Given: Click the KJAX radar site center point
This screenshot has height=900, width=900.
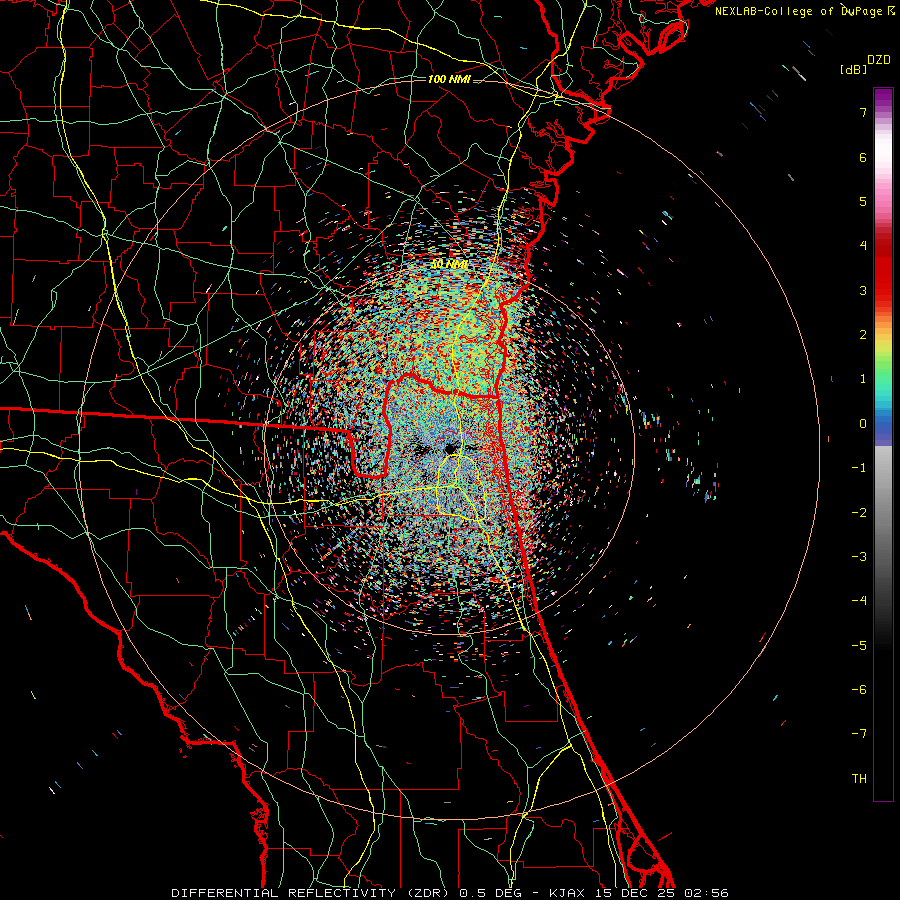Looking at the screenshot, I should click(x=449, y=448).
